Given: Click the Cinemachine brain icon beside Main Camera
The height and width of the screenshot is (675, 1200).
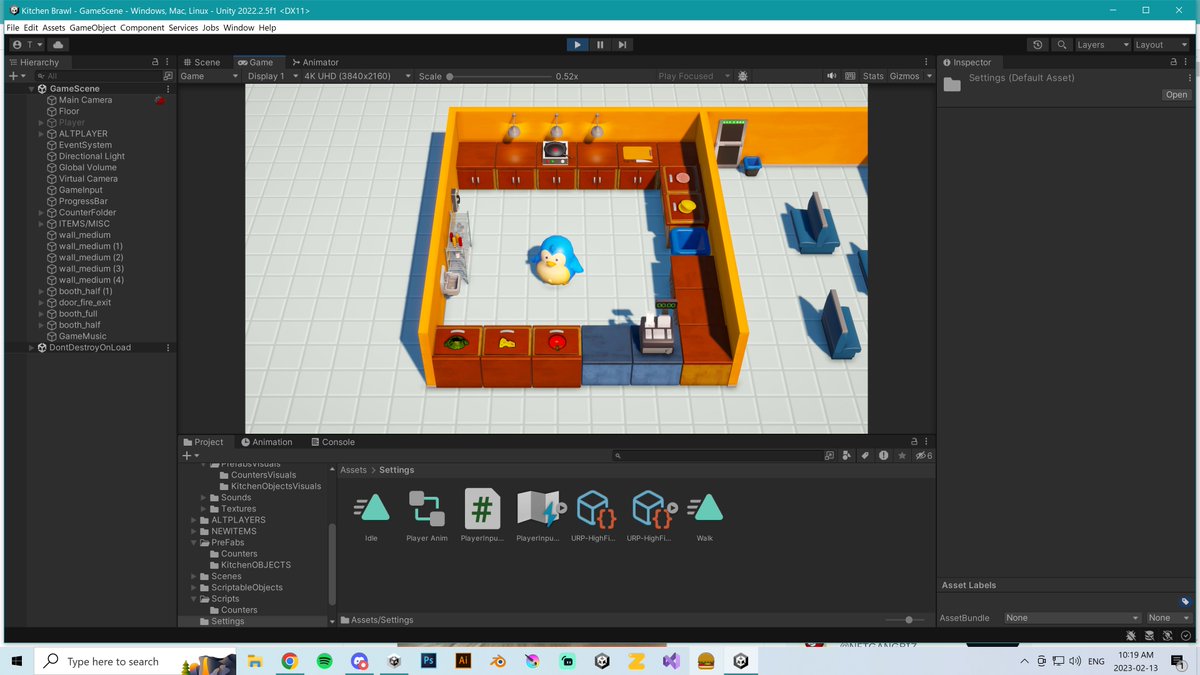Looking at the screenshot, I should [x=159, y=100].
